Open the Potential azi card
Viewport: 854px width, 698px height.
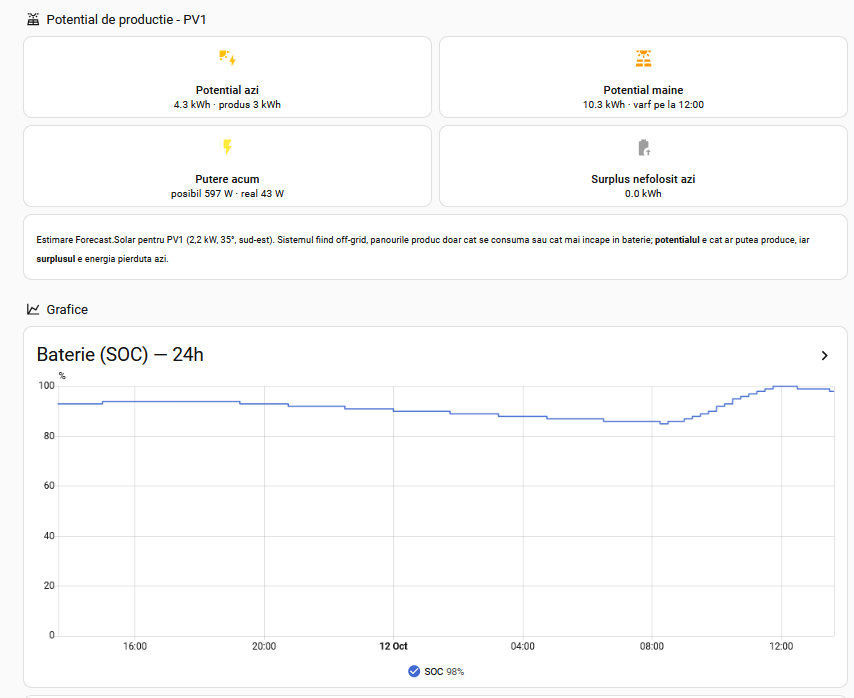(x=227, y=77)
